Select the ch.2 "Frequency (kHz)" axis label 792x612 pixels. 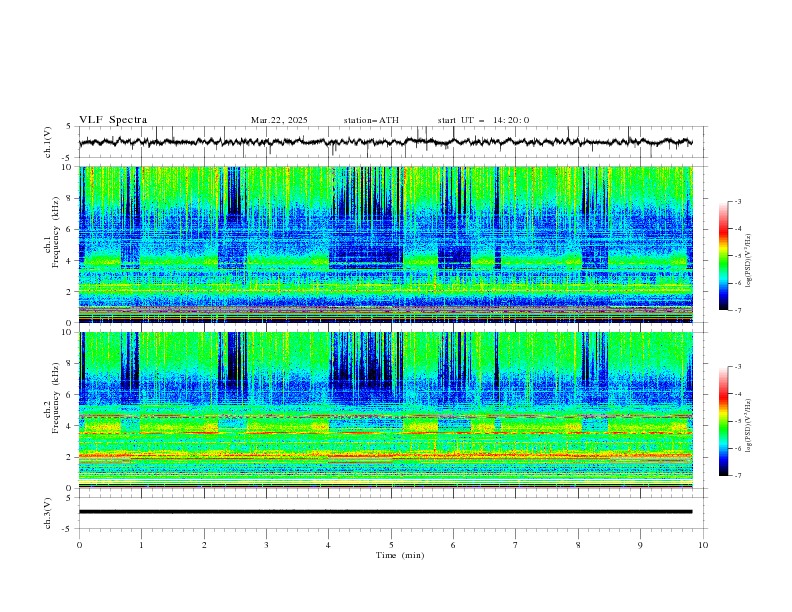click(57, 398)
